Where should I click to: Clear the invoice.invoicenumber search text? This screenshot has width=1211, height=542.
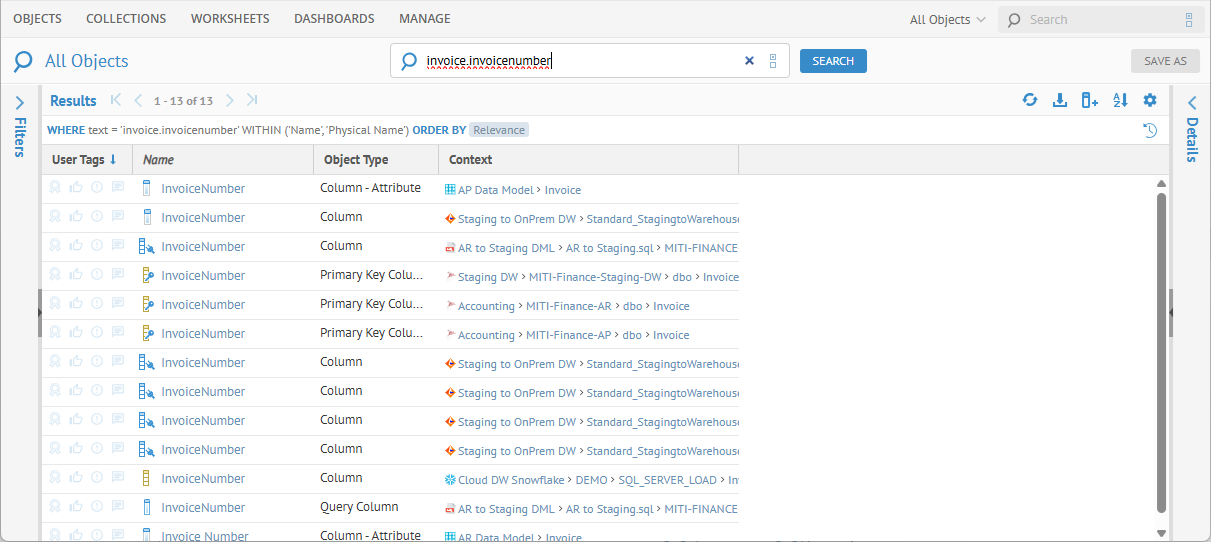pyautogui.click(x=749, y=61)
